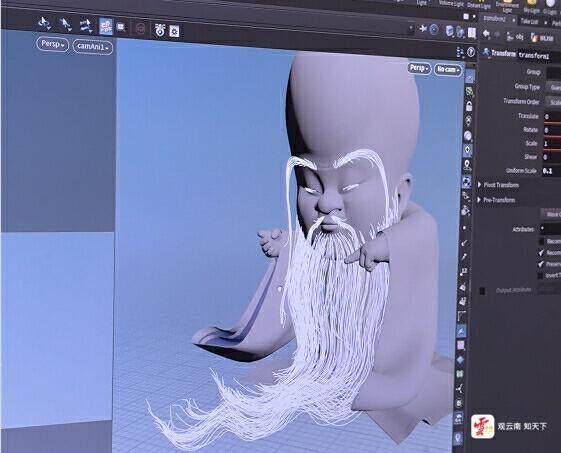This screenshot has width=561, height=453.
Task: Click the upper map pin icon in display toolbar
Action: (467, 165)
